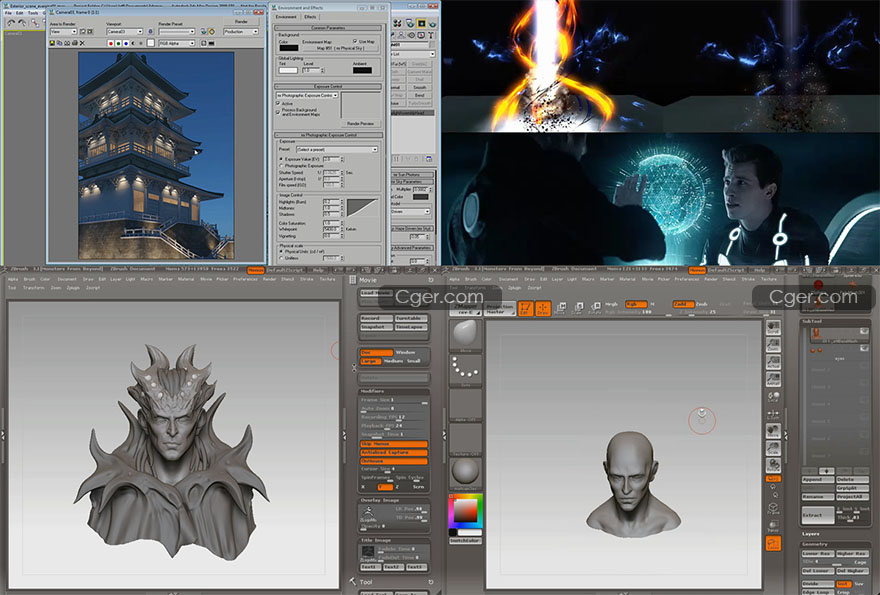This screenshot has height=595, width=880.
Task: Click the Print Image icon in render window
Action: pos(74,43)
